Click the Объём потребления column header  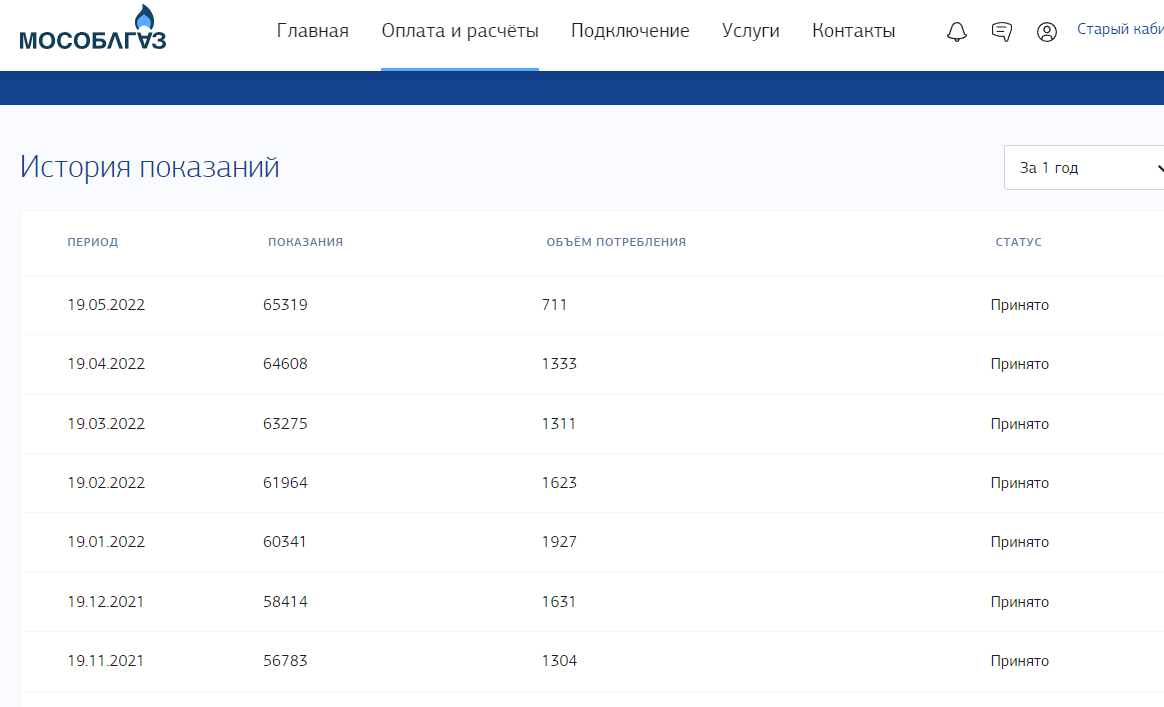tap(616, 242)
